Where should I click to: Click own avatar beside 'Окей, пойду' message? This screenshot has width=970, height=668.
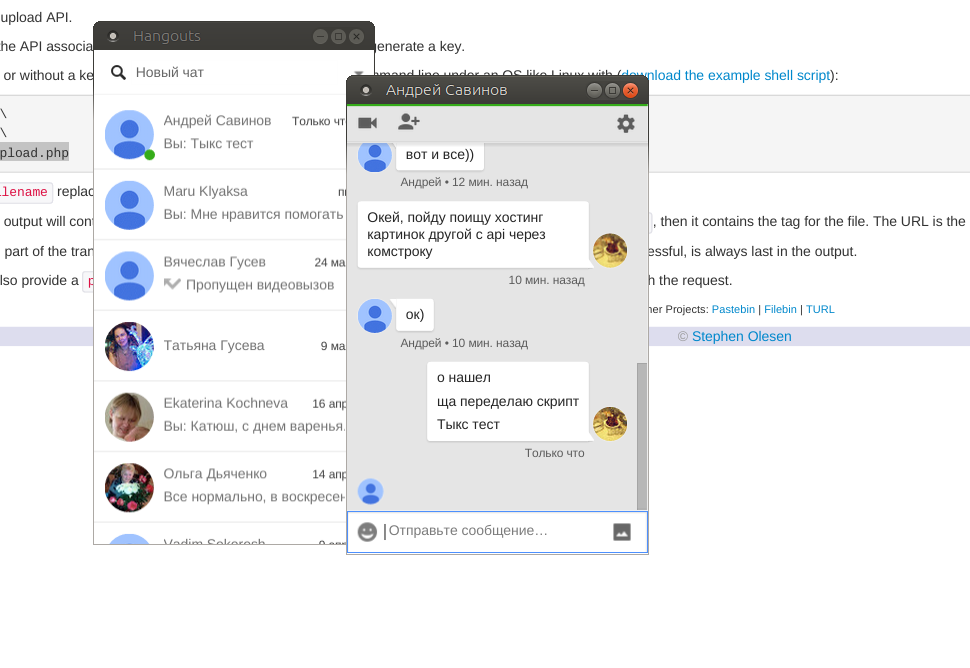coord(610,250)
